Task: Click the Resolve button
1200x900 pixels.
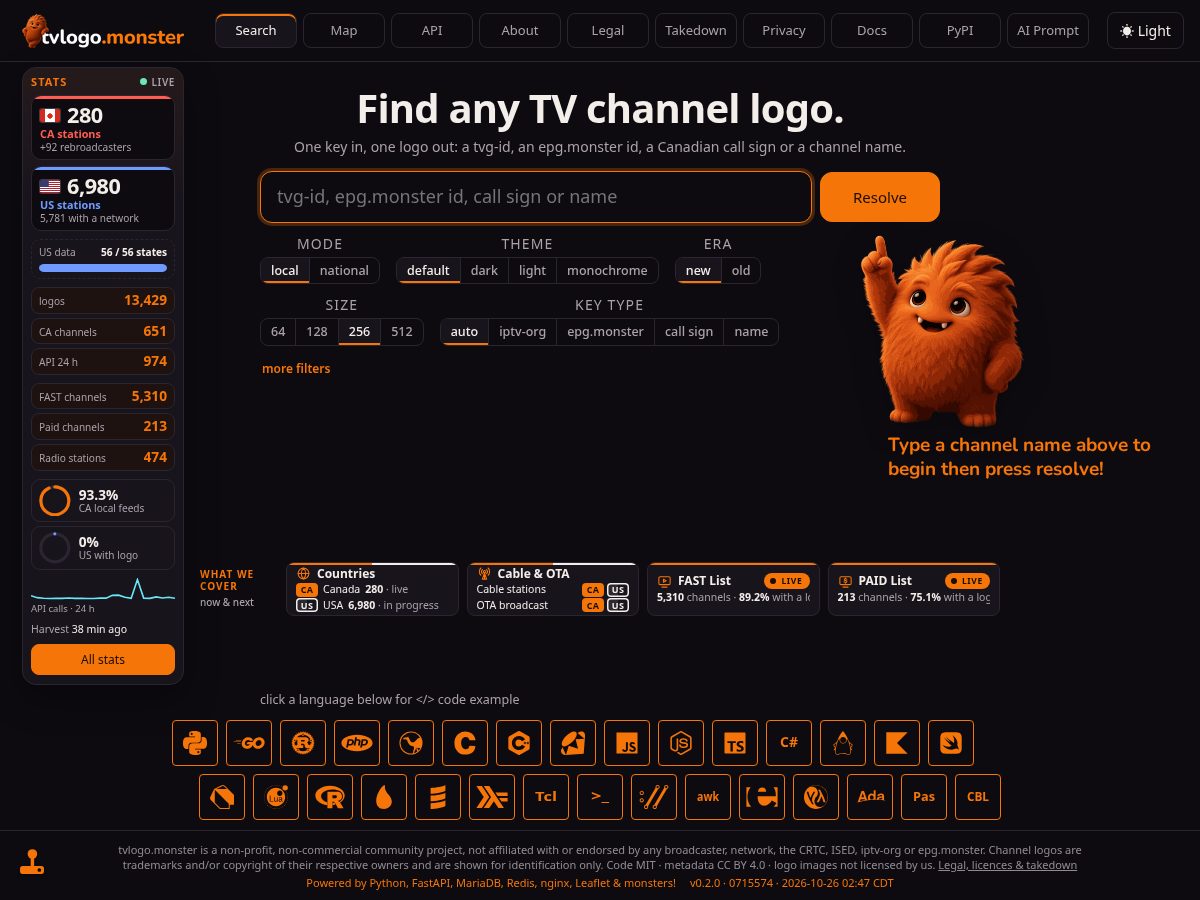Action: pos(880,197)
